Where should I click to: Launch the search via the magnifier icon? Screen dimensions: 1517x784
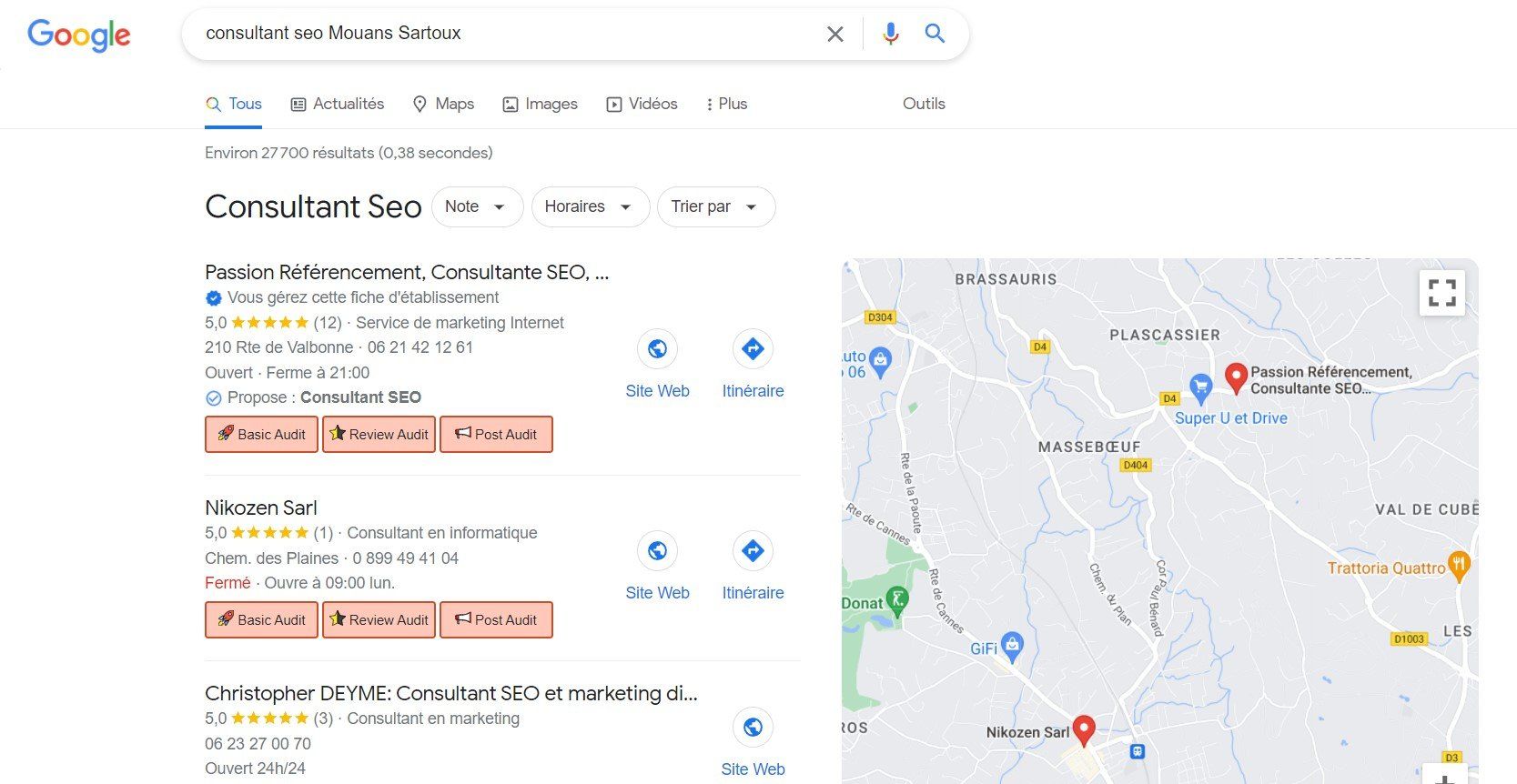coord(934,34)
